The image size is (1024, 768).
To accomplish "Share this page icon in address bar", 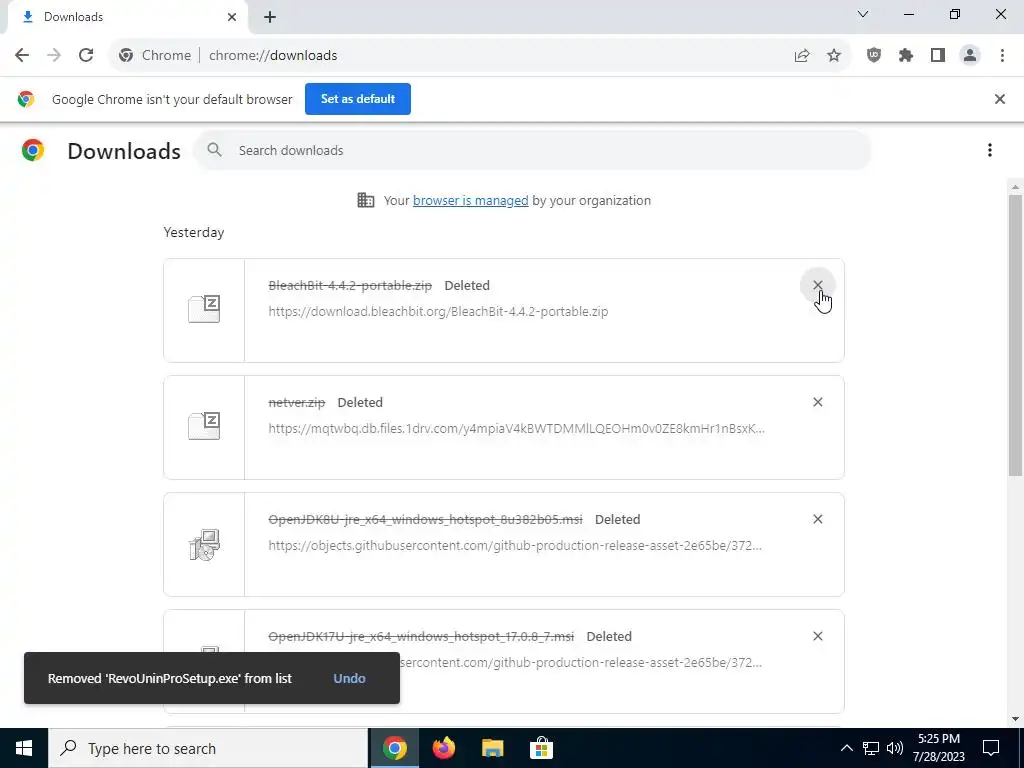I will pos(802,56).
